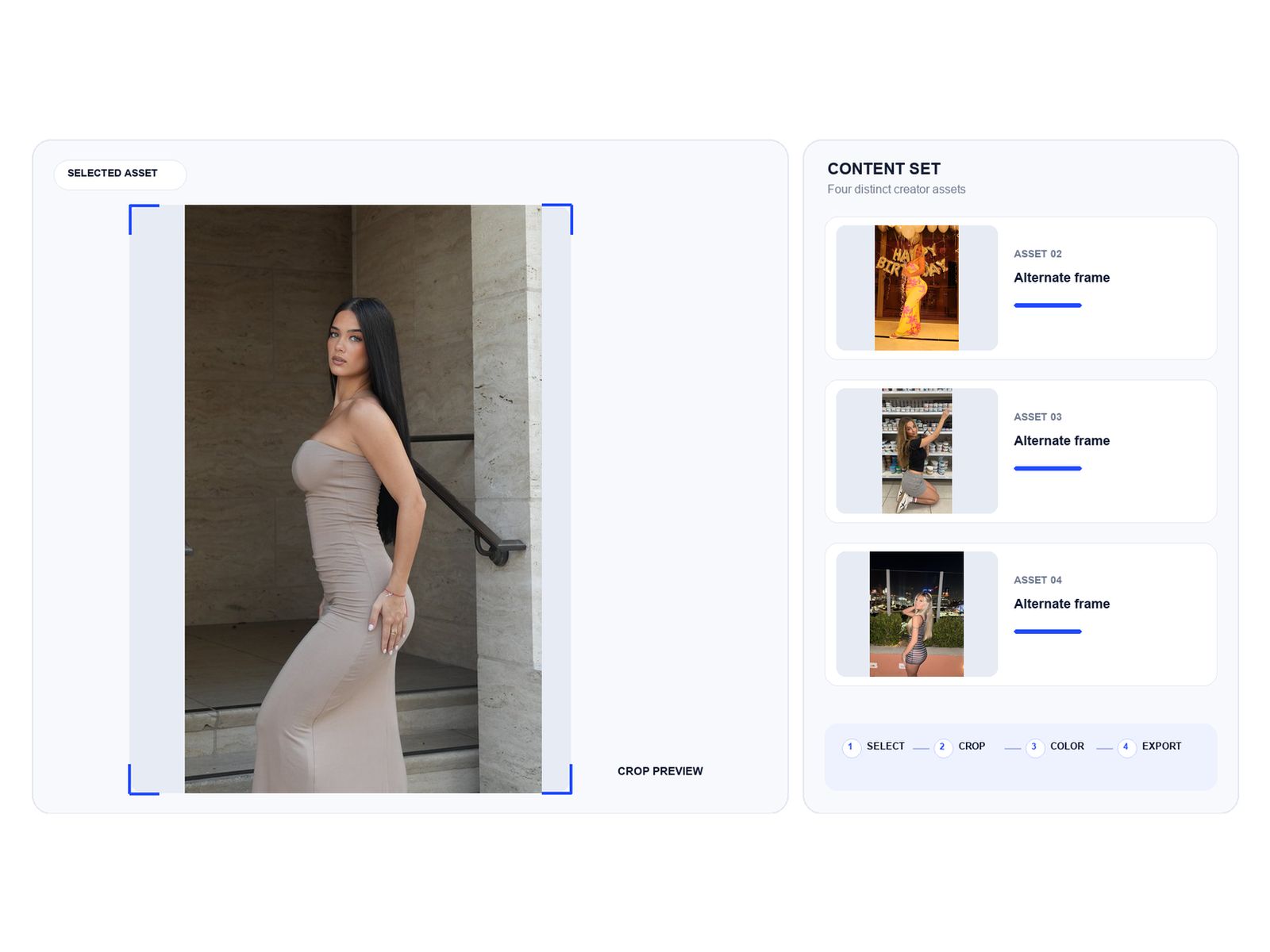Open the Asset 04 night skyline thumbnail
1270x952 pixels.
point(917,614)
